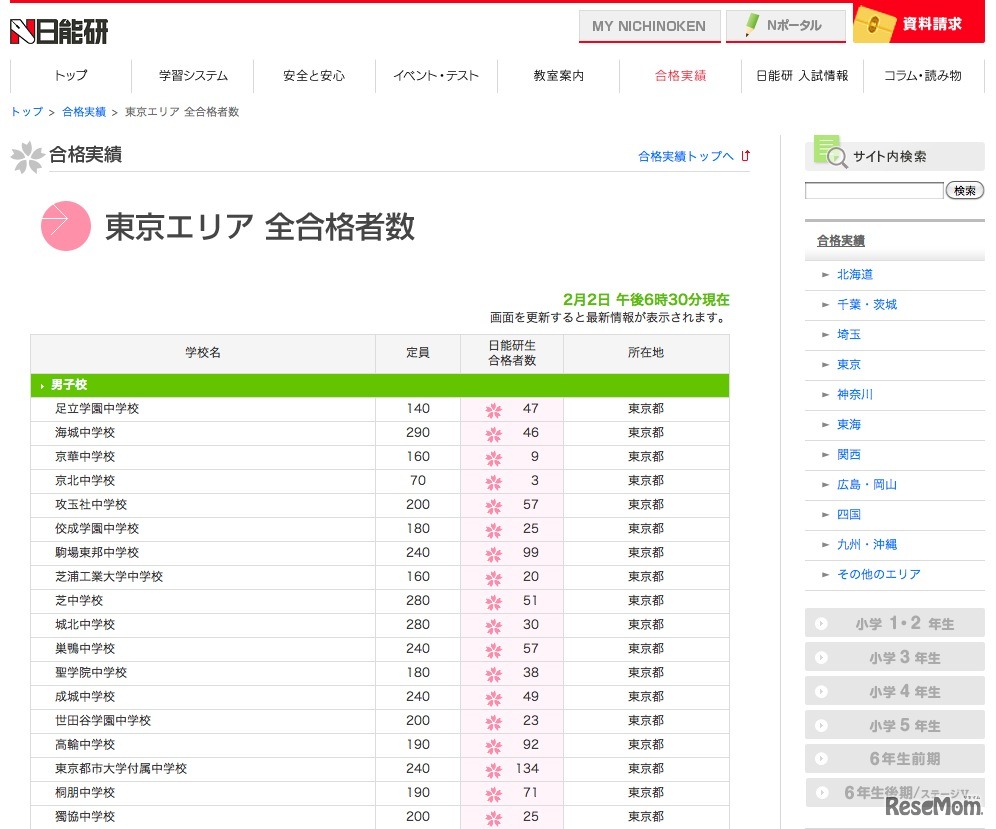The height and width of the screenshot is (829, 996).
Task: Open the コラム・読み物 menu item
Action: [922, 74]
